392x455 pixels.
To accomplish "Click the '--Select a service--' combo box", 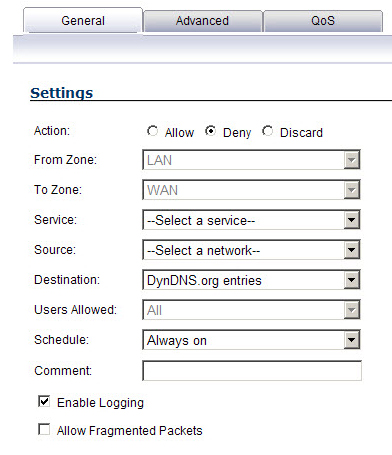I will click(x=251, y=220).
